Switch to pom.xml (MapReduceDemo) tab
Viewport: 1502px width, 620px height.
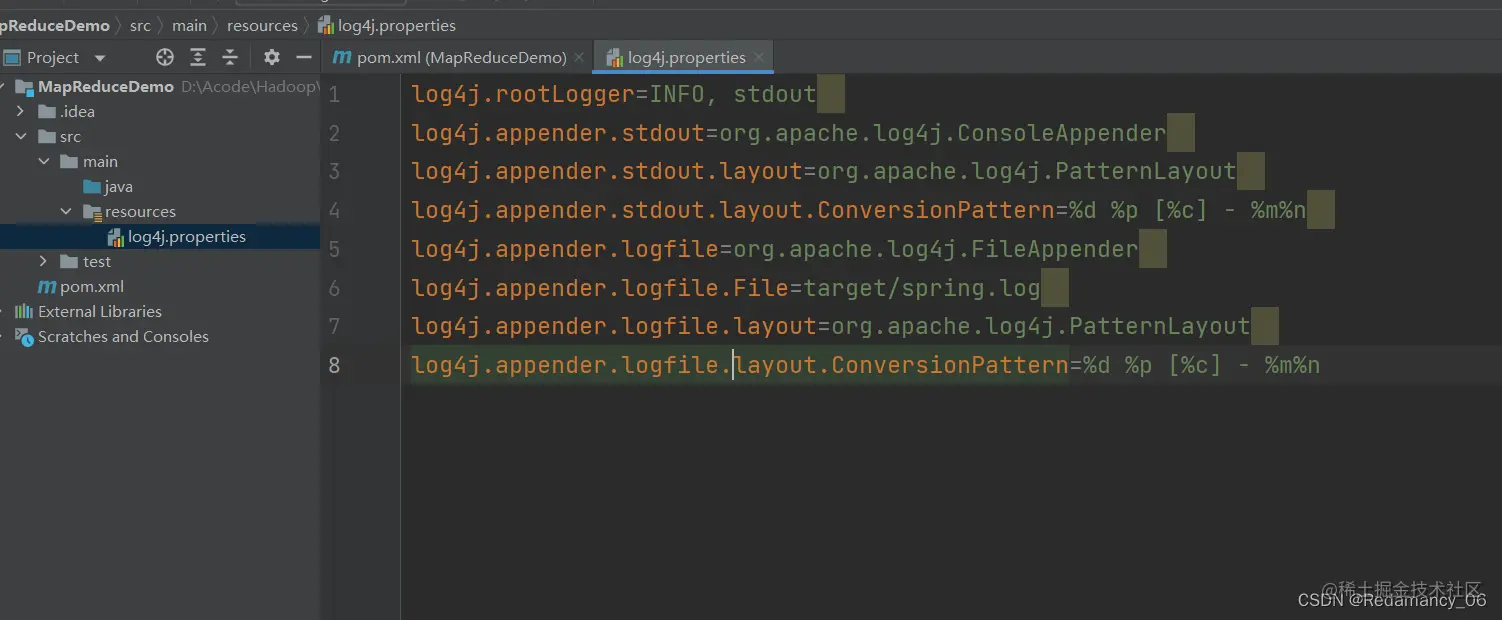pyautogui.click(x=461, y=57)
